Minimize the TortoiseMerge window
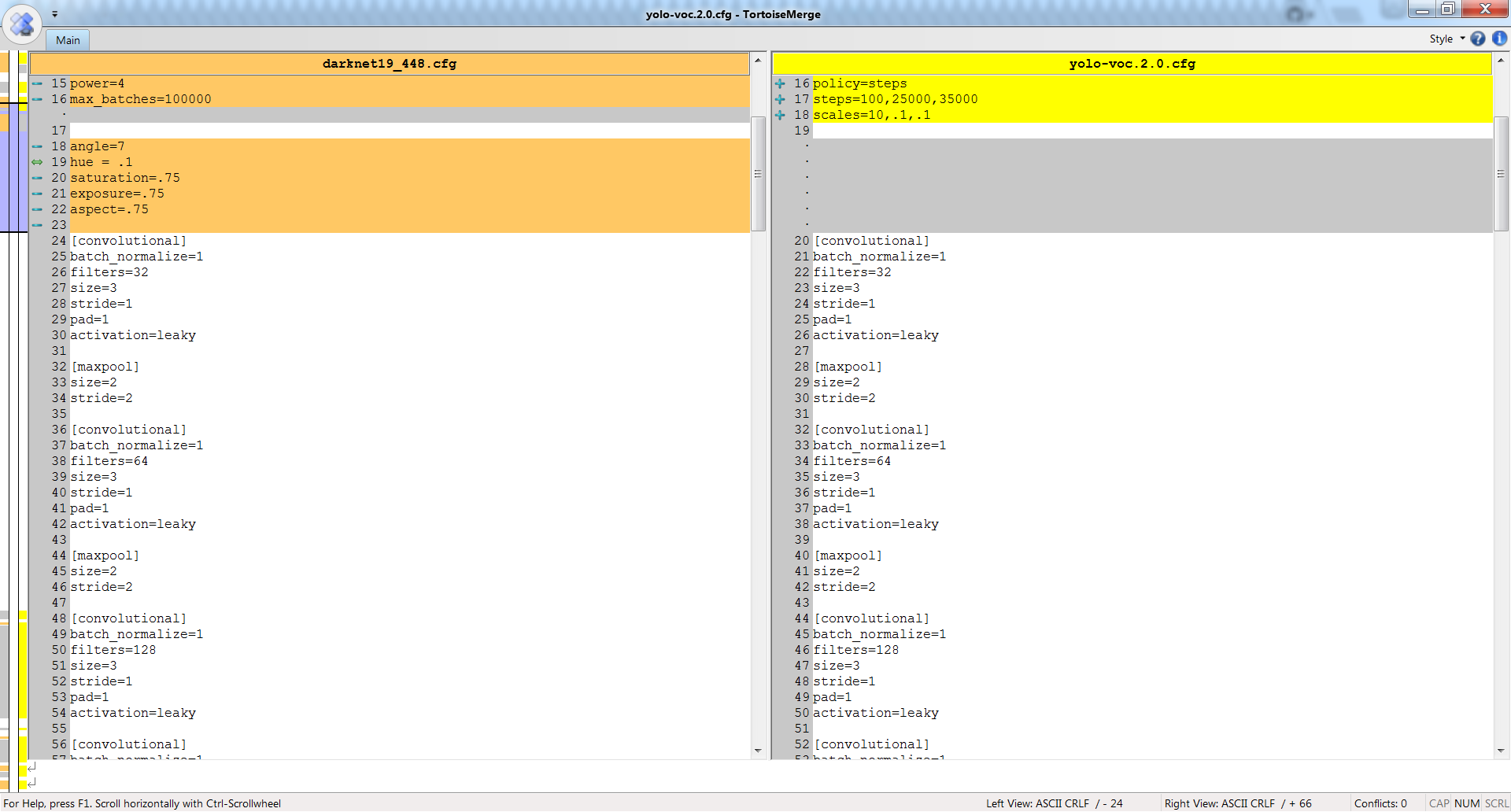The image size is (1511, 812). [x=1422, y=9]
